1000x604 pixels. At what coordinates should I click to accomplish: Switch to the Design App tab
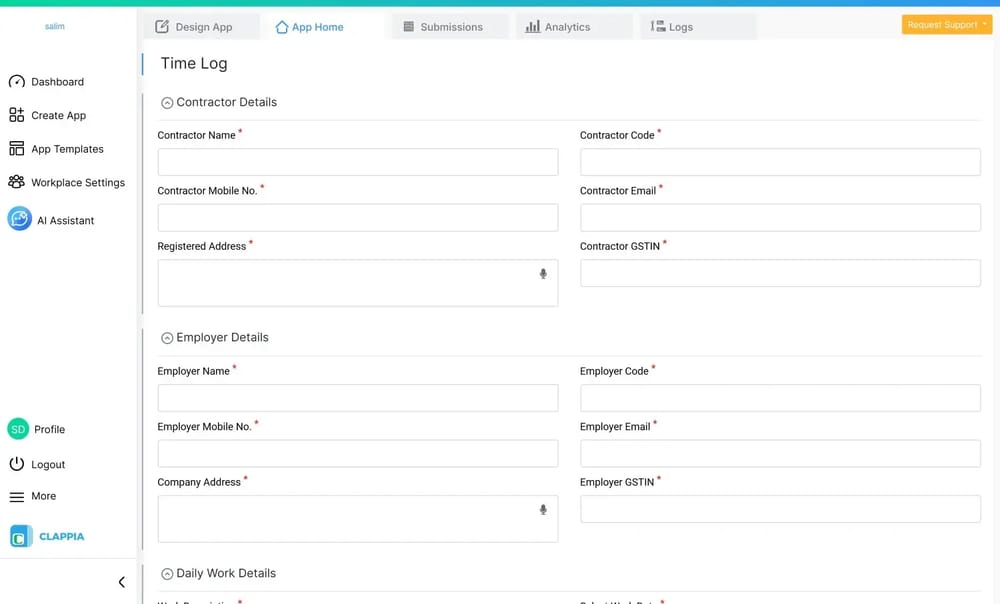(200, 26)
